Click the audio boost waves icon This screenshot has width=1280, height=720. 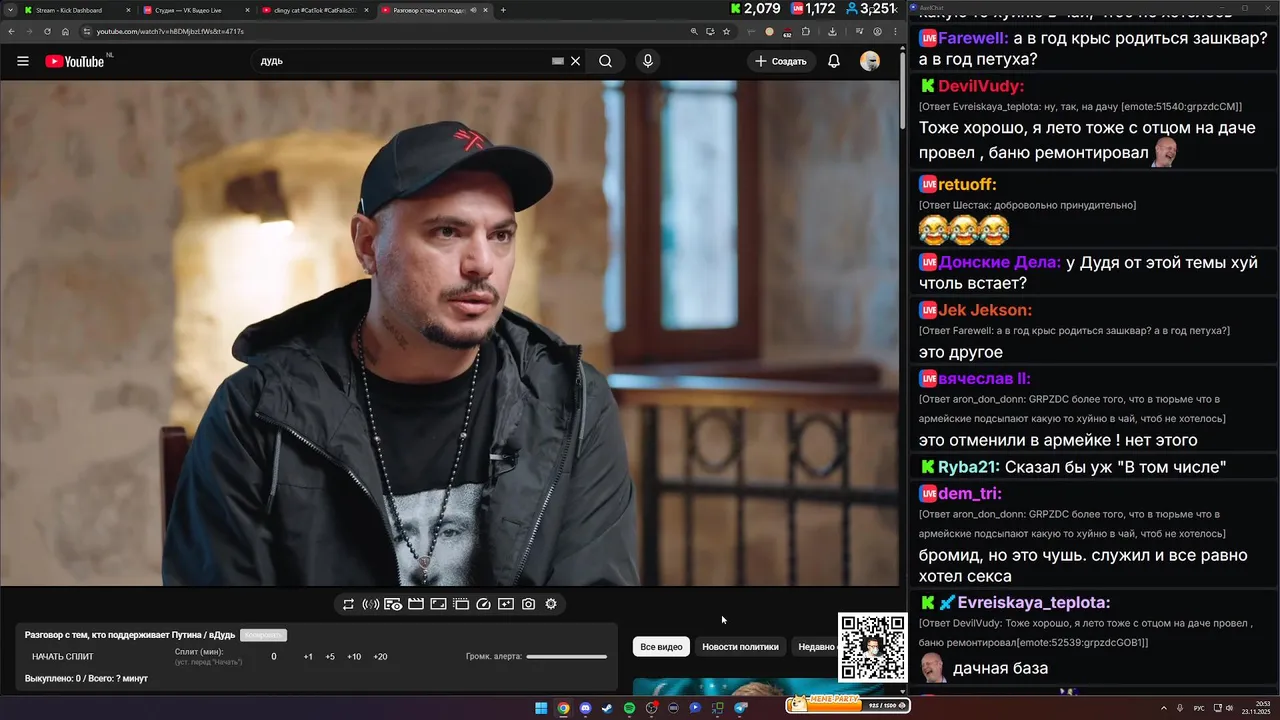pos(370,604)
